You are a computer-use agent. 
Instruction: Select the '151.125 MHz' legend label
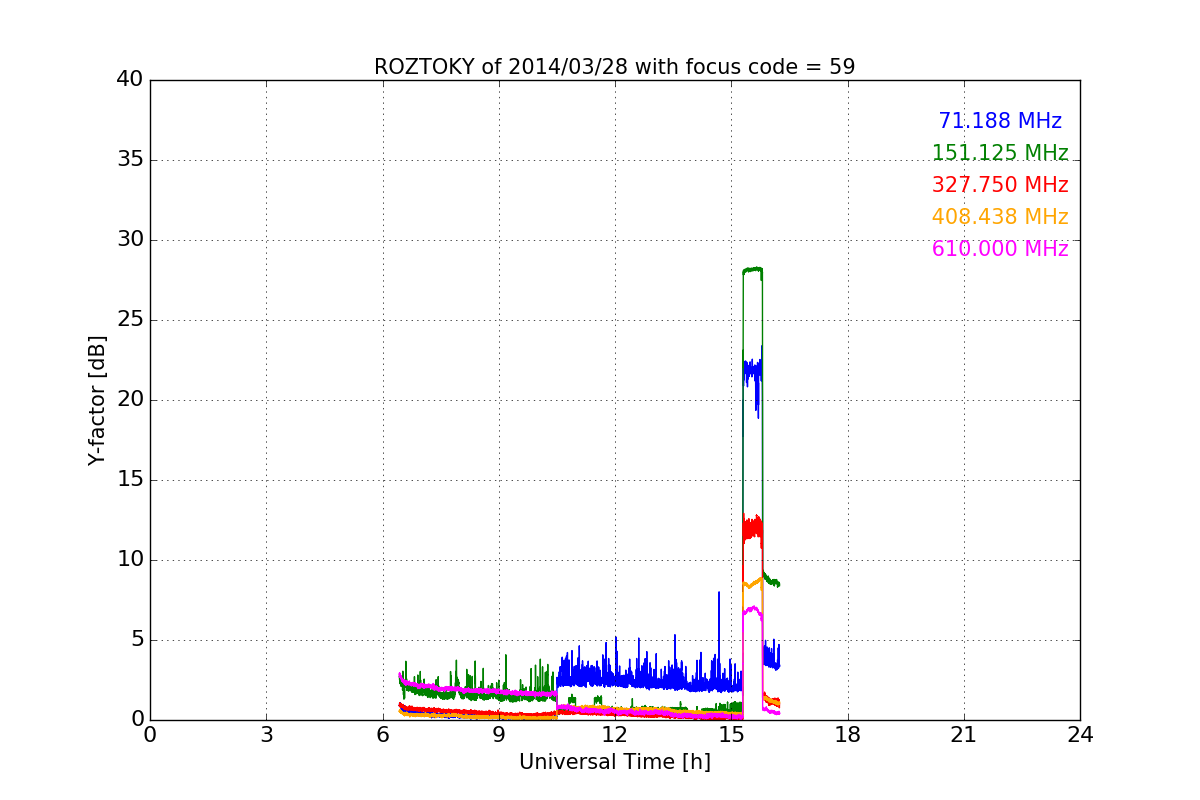click(x=1000, y=153)
